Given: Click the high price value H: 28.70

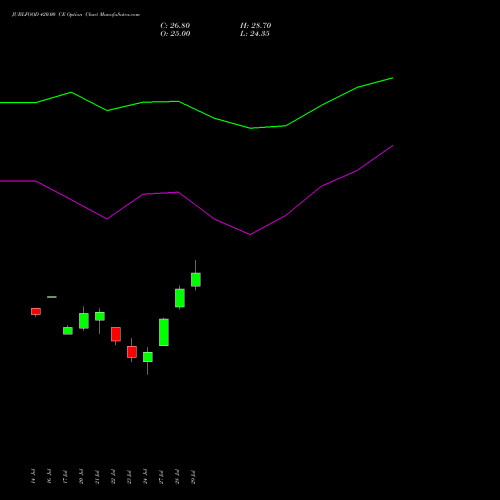Looking at the screenshot, I should point(255,26).
